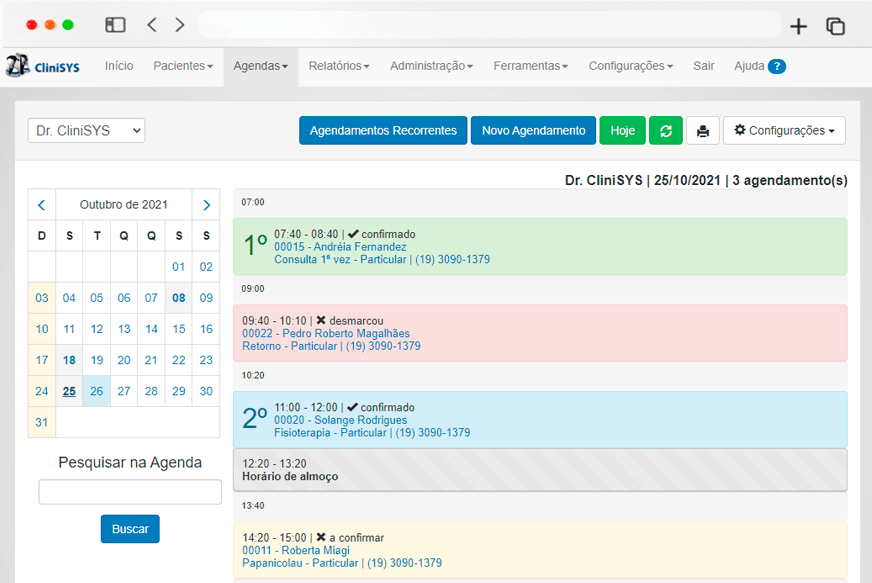Open patient 00011 - Roberta Miagi

(x=296, y=551)
